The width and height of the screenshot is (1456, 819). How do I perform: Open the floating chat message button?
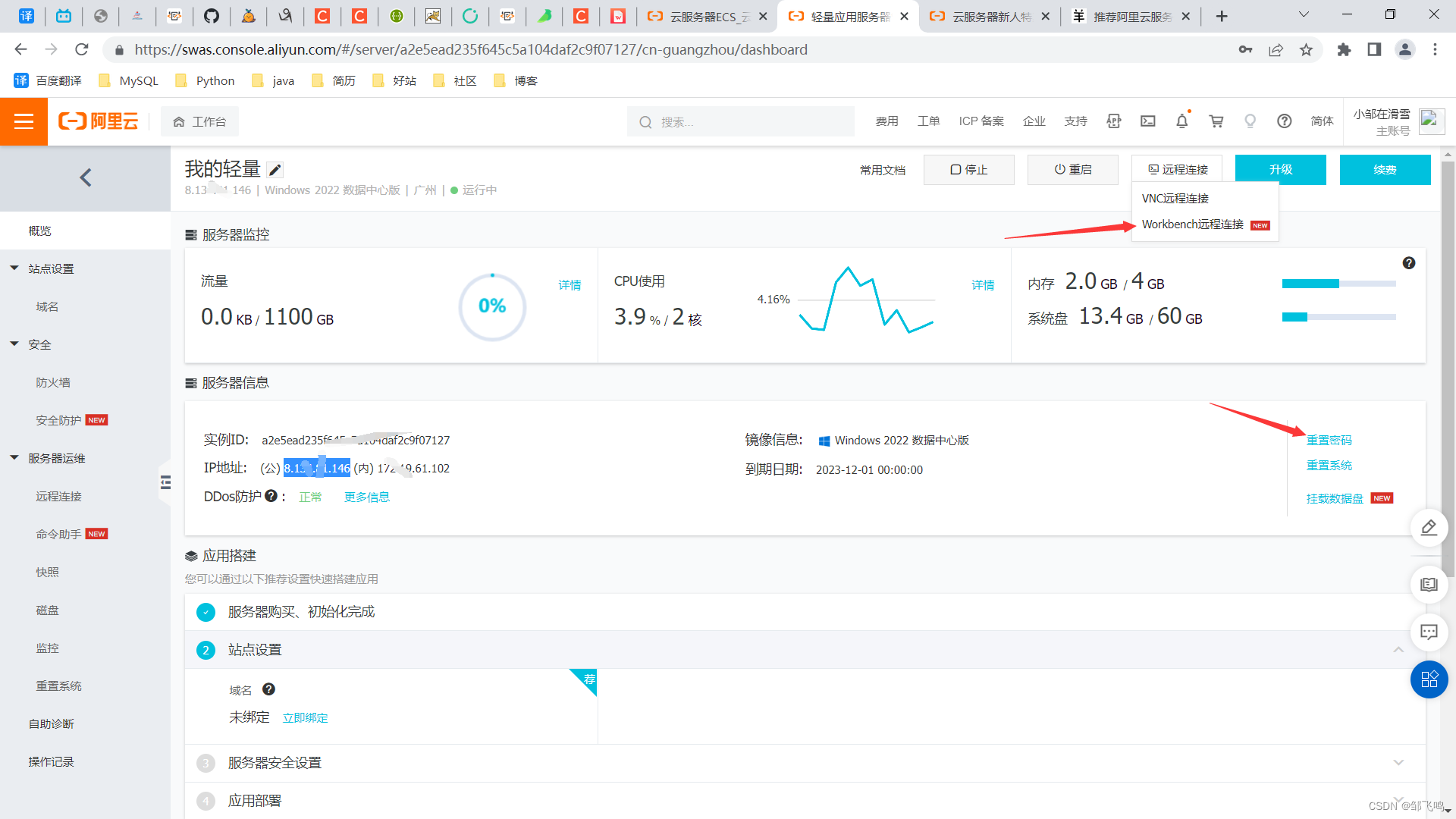[x=1429, y=632]
